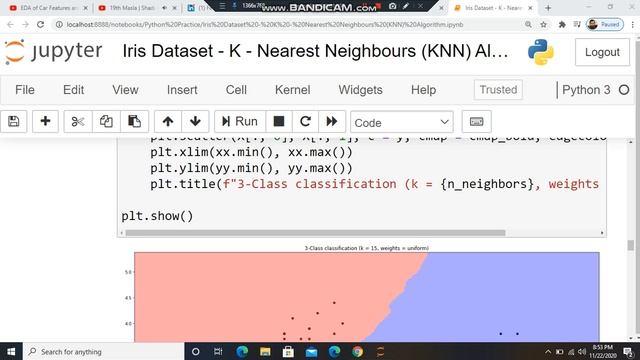Click the plt.show() line in code
640x360 pixels.
click(157, 216)
